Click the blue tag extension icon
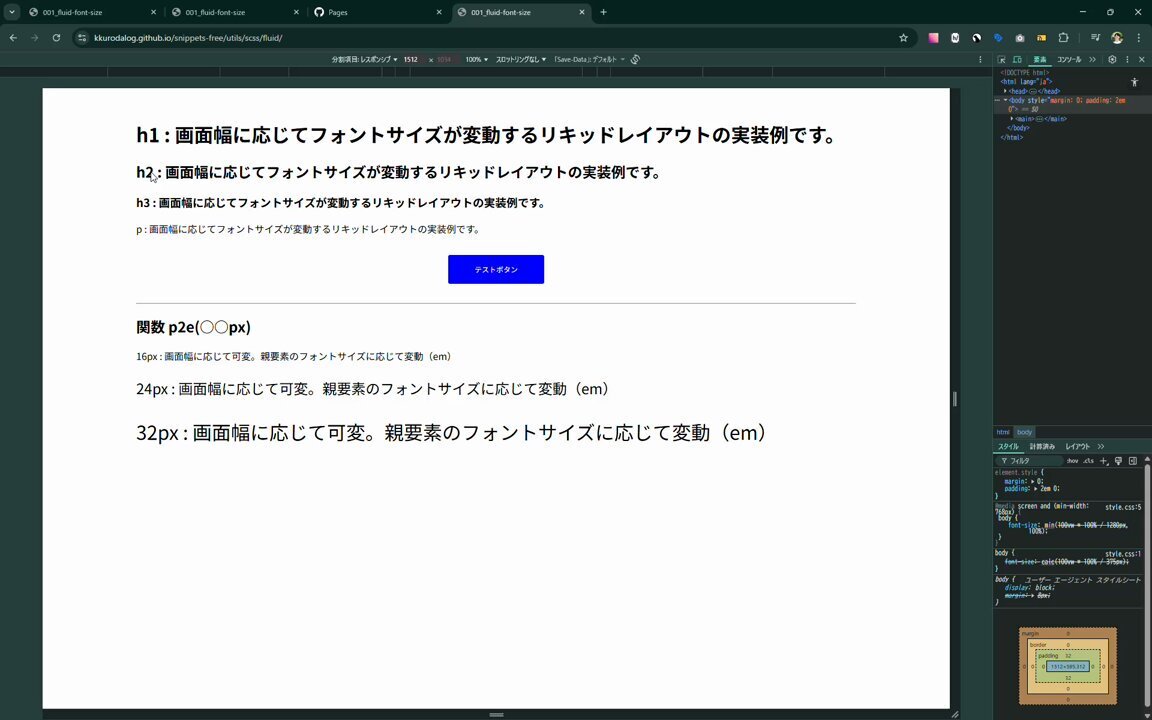 (998, 37)
